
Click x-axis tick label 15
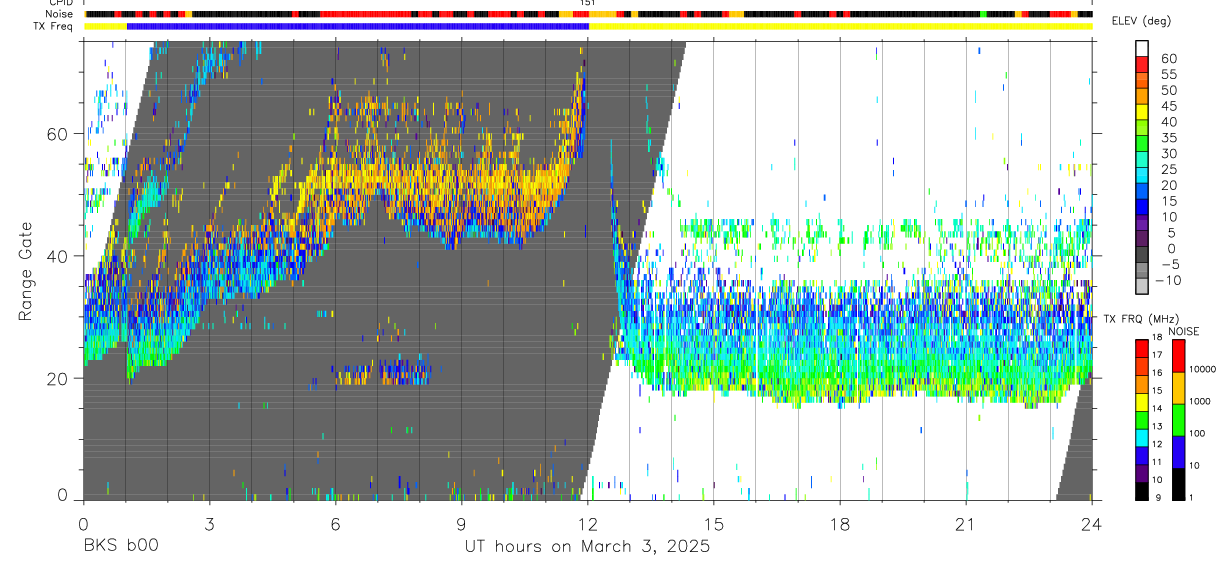pyautogui.click(x=714, y=524)
